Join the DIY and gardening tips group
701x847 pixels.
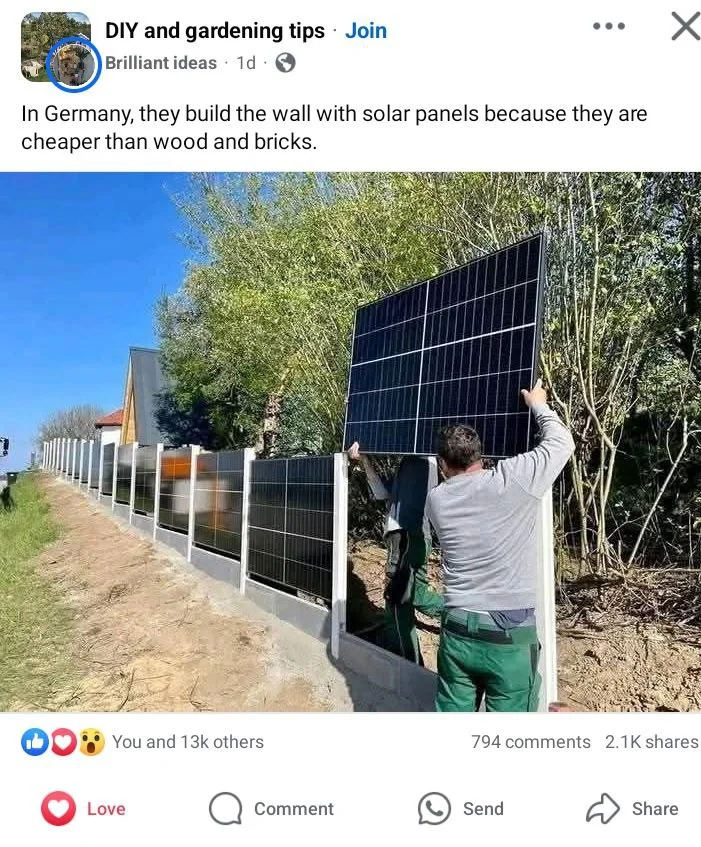click(x=366, y=31)
